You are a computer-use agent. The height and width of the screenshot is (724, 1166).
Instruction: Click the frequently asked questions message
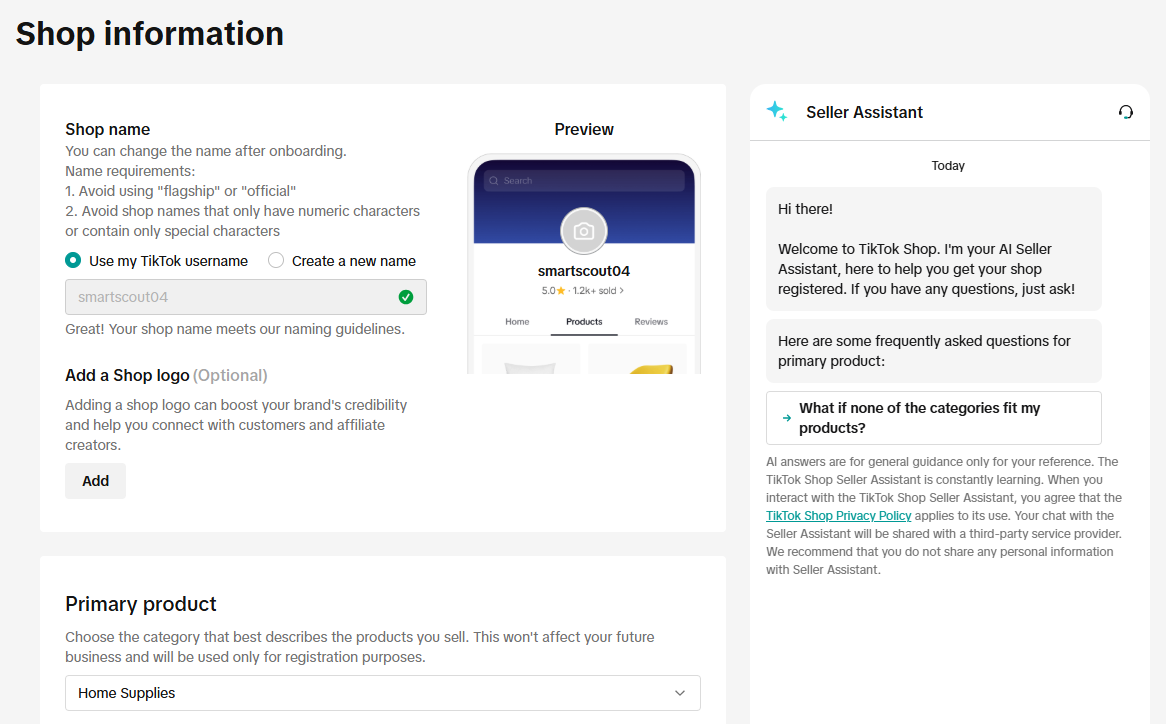pyautogui.click(x=934, y=351)
